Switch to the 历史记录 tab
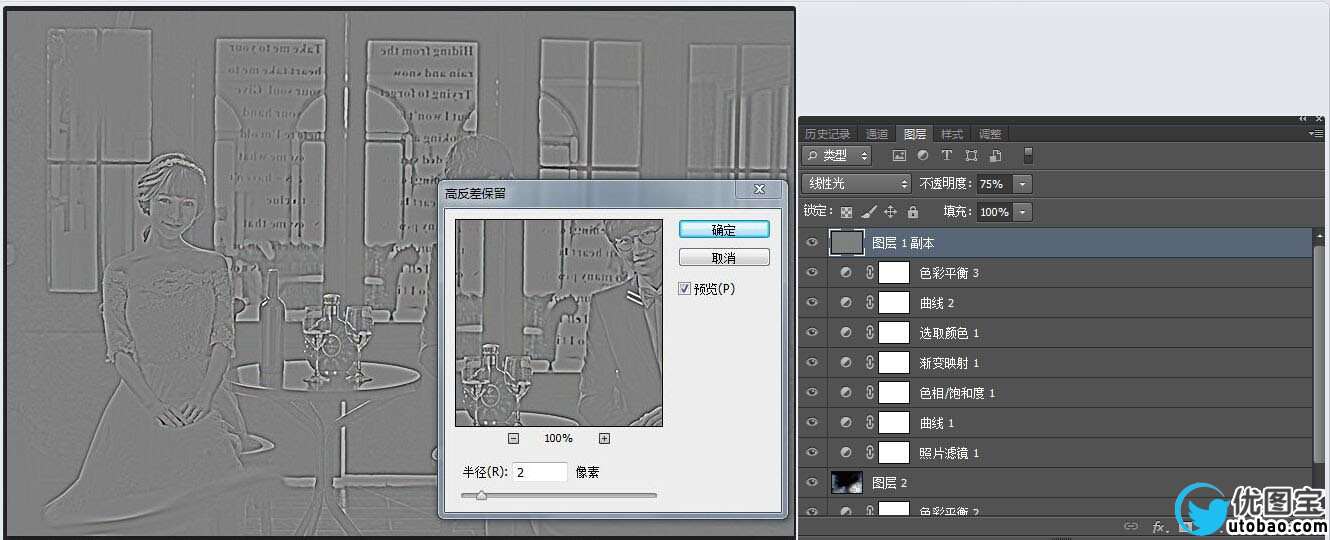Image resolution: width=1330 pixels, height=540 pixels. (827, 134)
